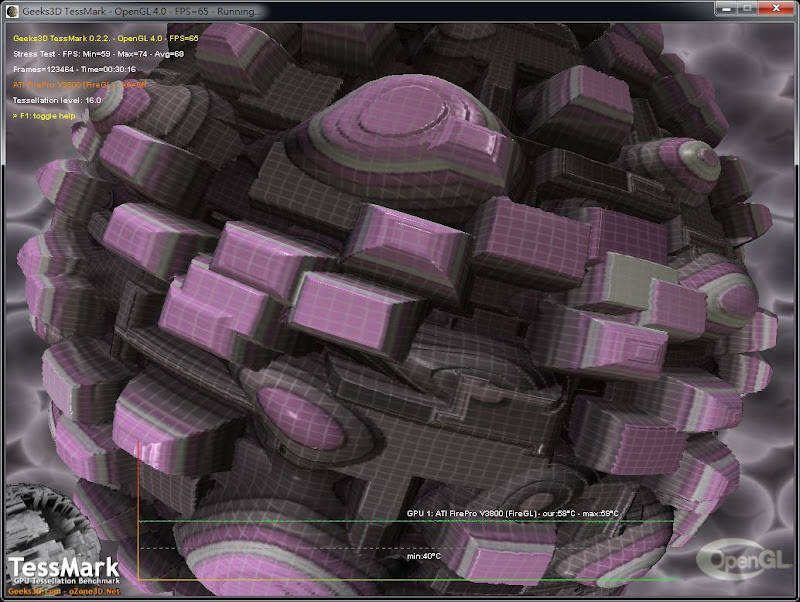
Task: Click the "Tessellation level: 16.0" readout
Action: click(x=57, y=100)
